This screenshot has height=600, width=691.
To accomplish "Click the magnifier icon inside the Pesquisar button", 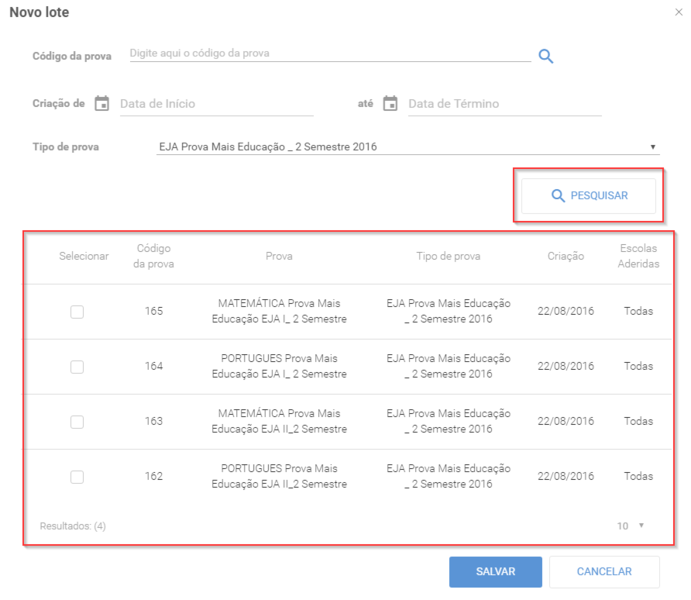I will [x=558, y=196].
